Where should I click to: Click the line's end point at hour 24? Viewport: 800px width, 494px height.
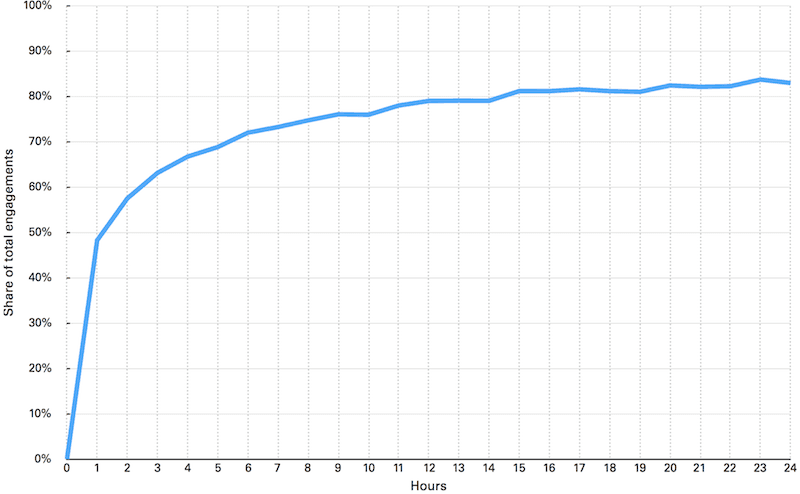(x=791, y=83)
